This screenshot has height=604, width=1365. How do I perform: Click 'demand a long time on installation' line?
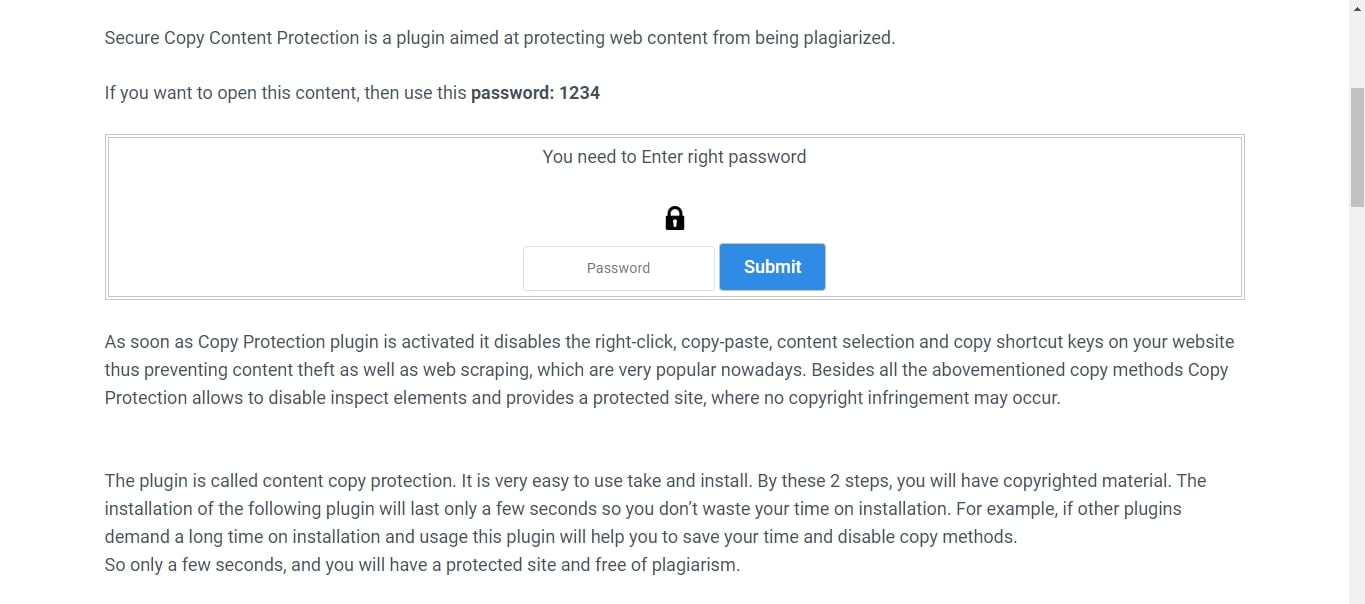[x=561, y=537]
